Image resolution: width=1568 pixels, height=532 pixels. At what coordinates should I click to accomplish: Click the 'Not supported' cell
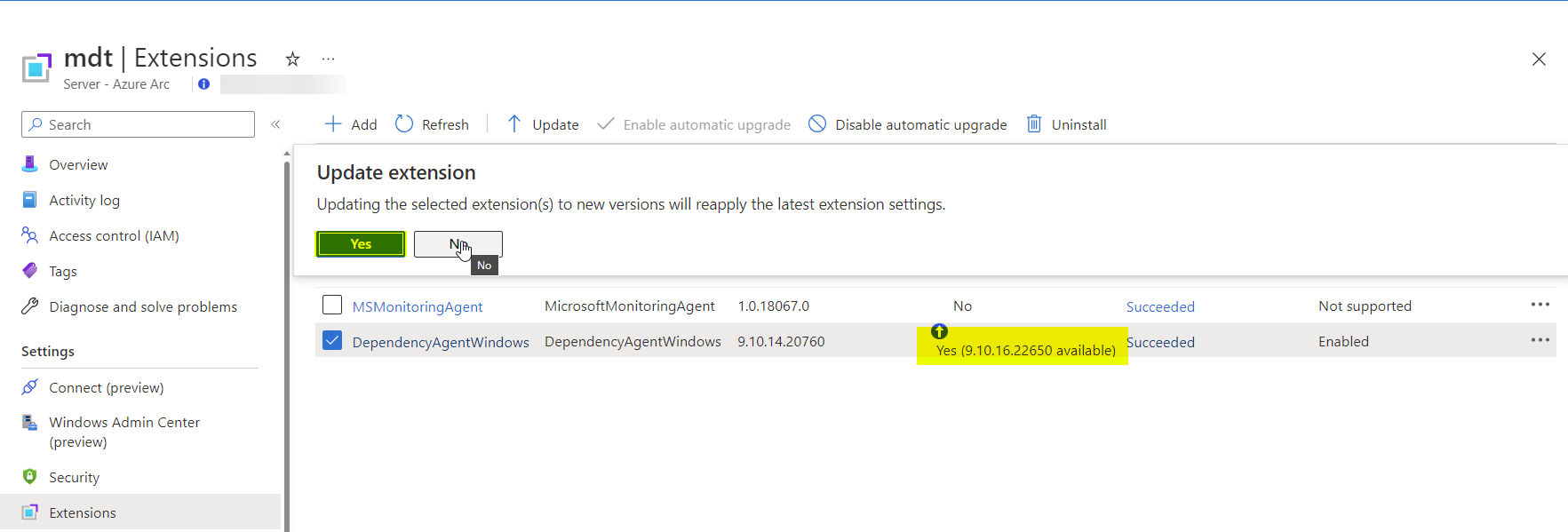coord(1365,306)
